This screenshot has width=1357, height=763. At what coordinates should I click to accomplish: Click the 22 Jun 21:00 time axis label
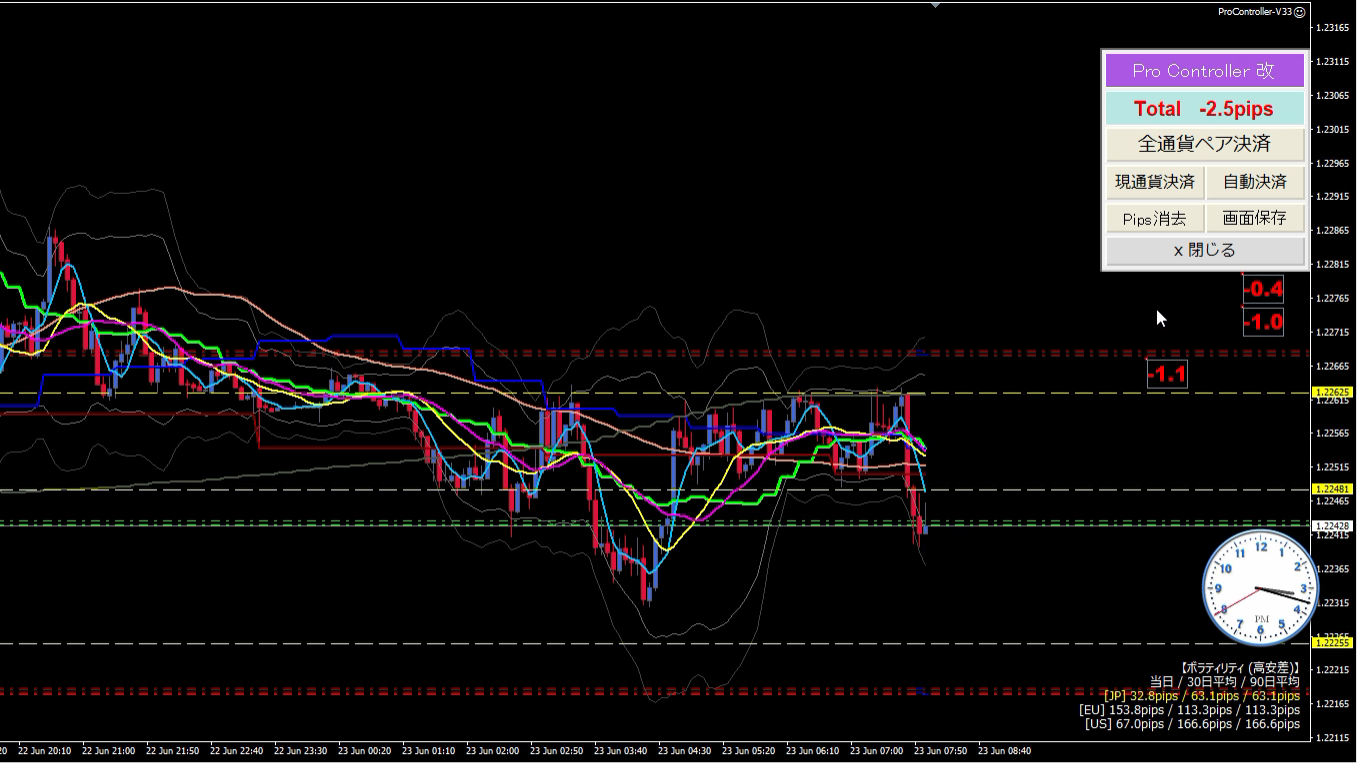(x=108, y=750)
